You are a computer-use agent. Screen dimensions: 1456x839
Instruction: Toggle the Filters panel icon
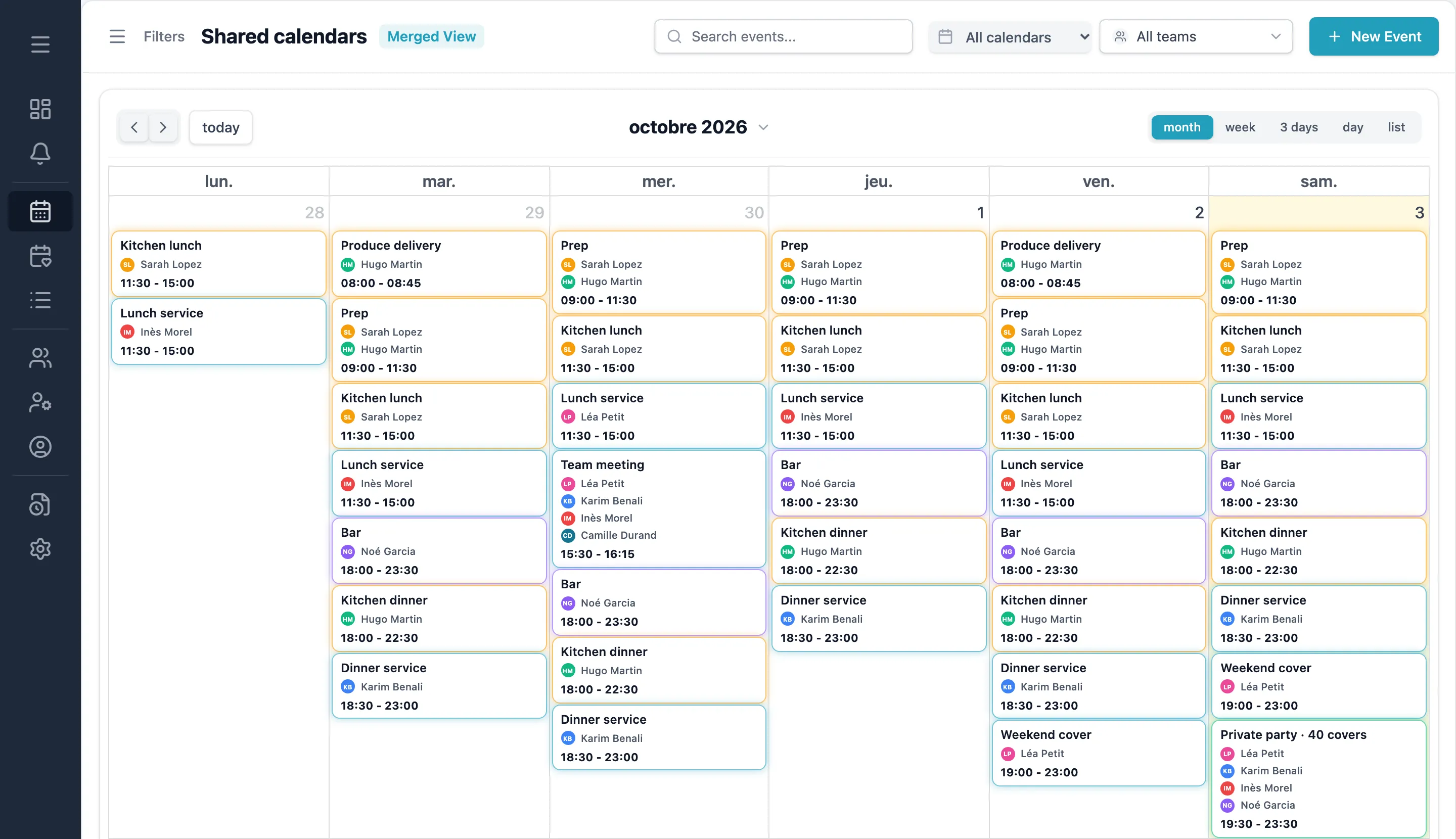tap(117, 36)
